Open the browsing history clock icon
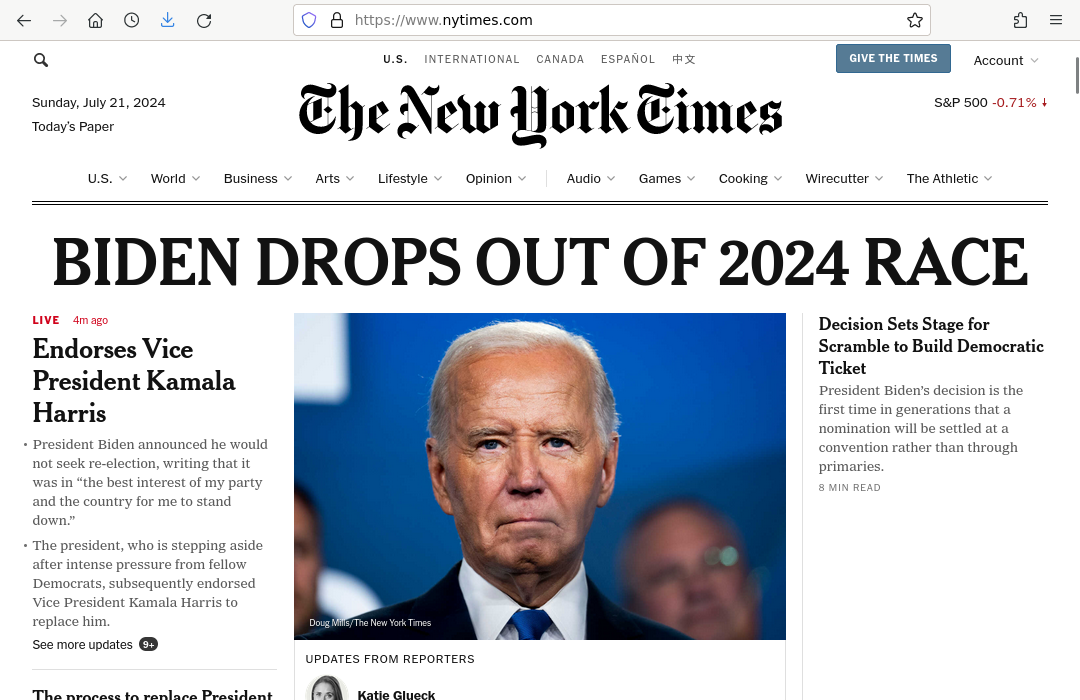 click(132, 21)
